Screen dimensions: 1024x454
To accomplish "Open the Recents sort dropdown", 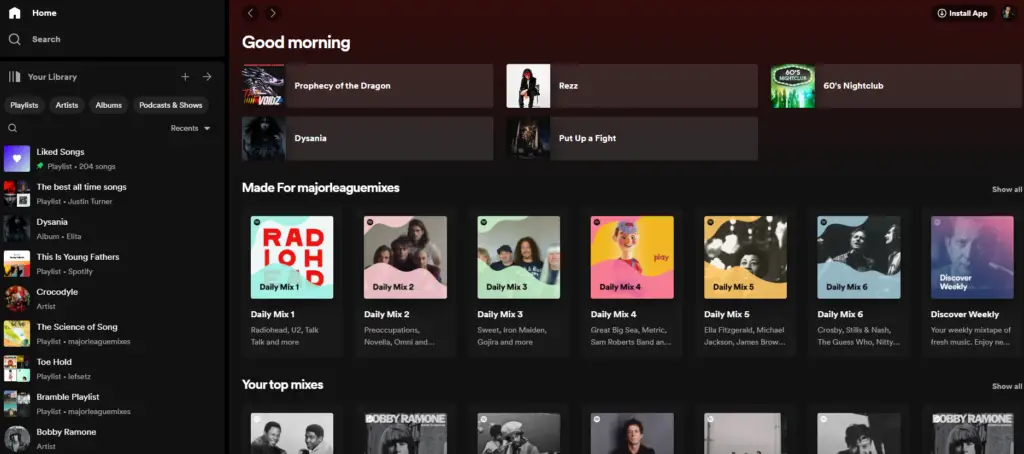I will (191, 128).
